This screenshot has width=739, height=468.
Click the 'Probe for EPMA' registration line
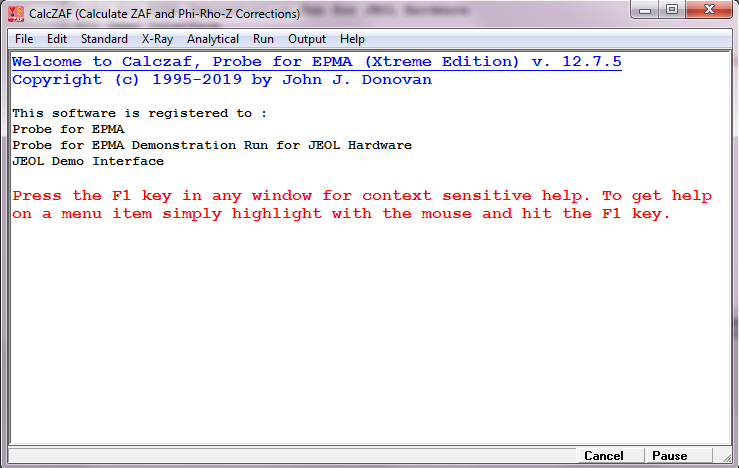point(68,129)
